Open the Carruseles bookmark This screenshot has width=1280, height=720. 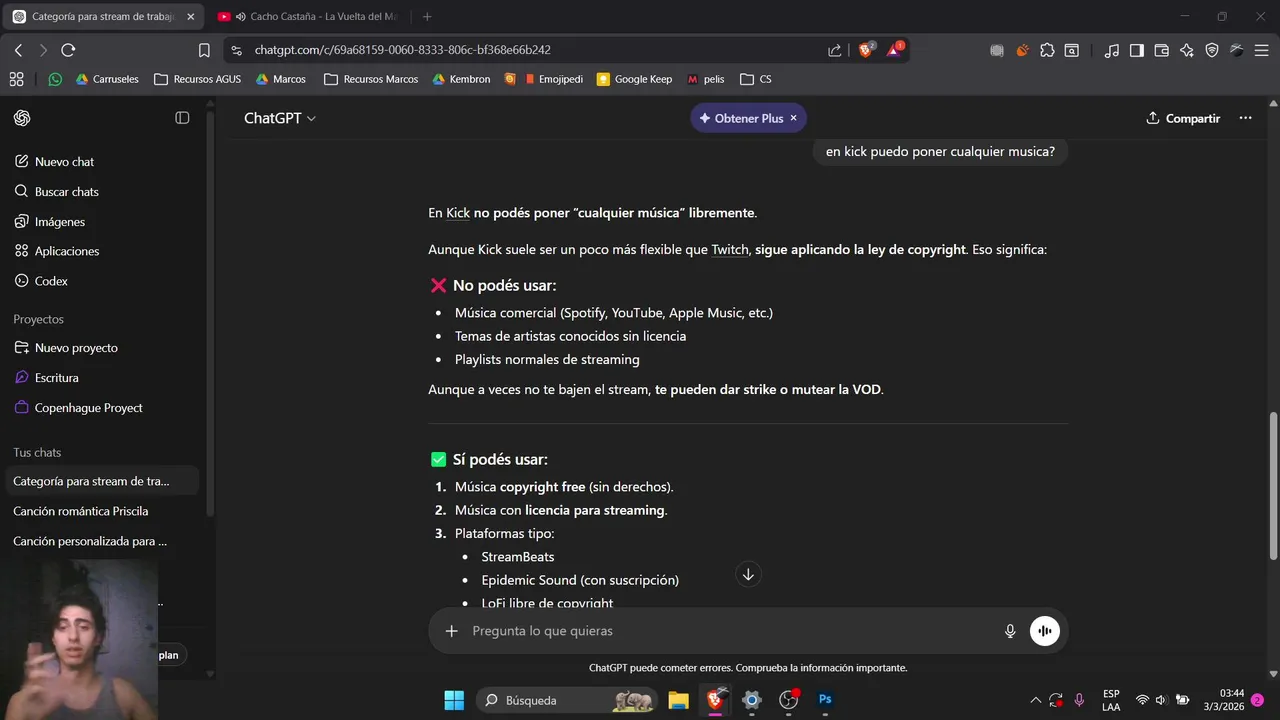pyautogui.click(x=107, y=79)
